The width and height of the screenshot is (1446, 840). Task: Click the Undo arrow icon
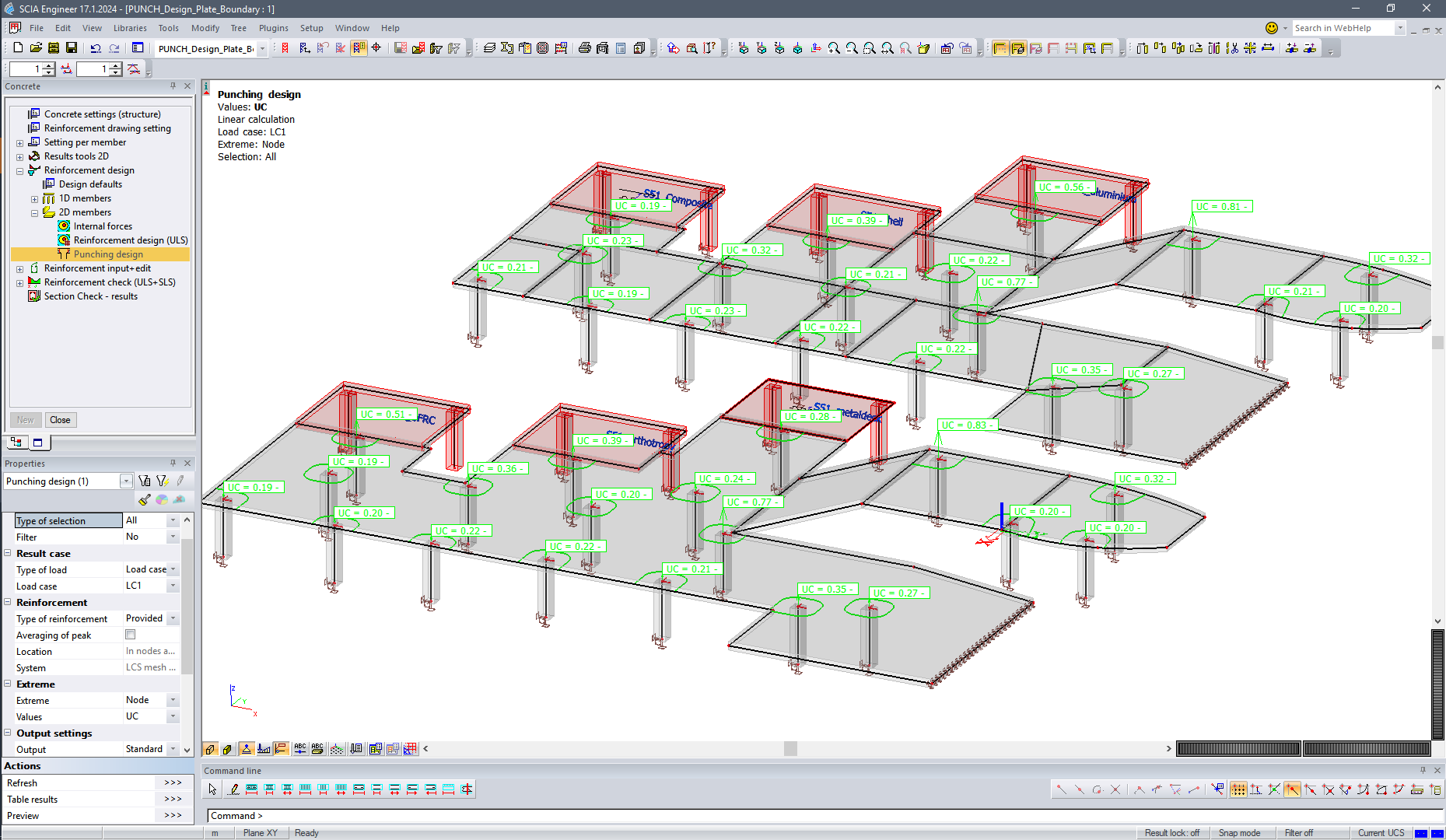(x=96, y=48)
